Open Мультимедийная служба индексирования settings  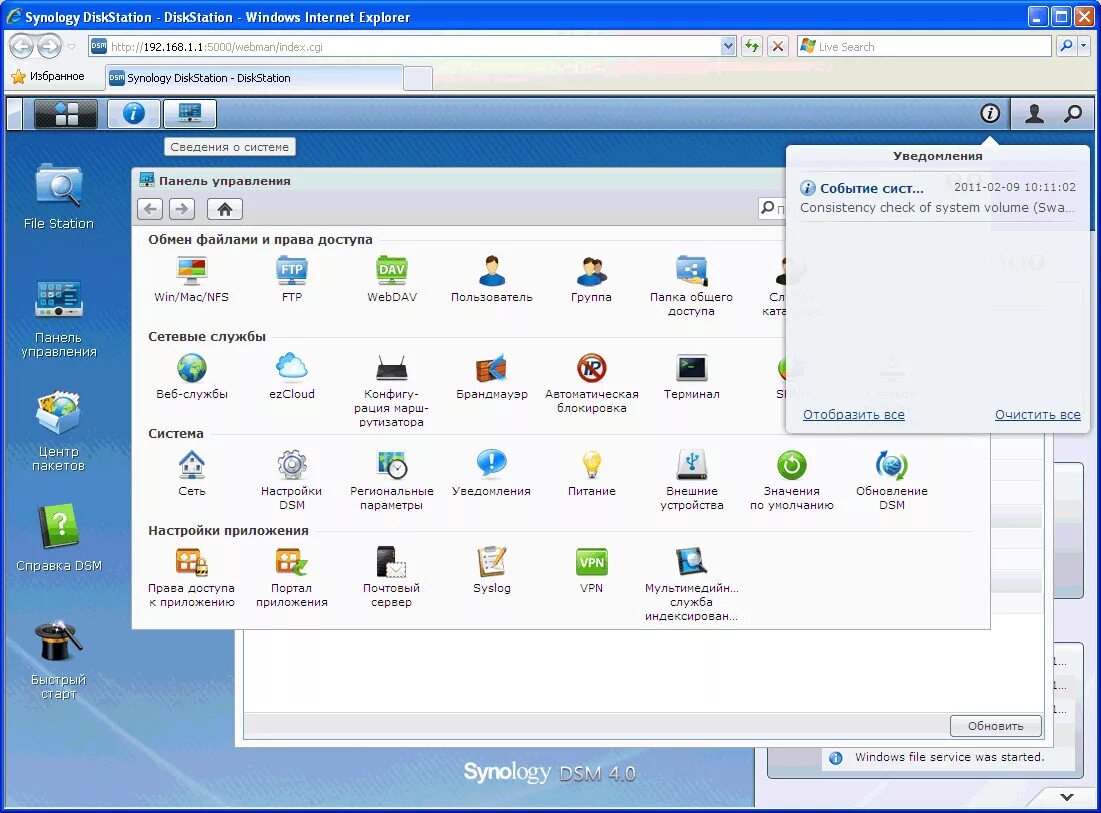tap(691, 583)
